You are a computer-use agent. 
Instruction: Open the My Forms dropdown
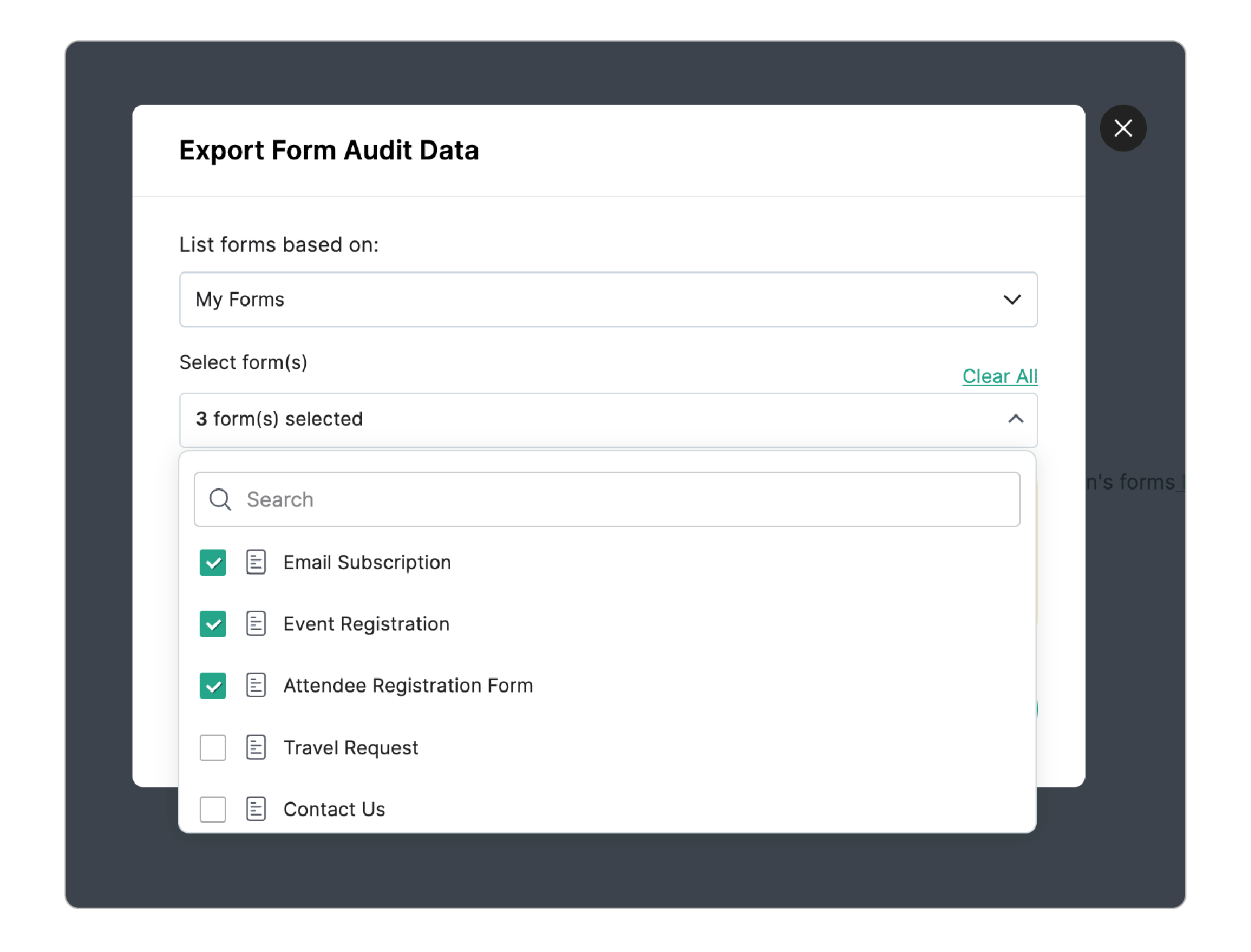coord(608,300)
